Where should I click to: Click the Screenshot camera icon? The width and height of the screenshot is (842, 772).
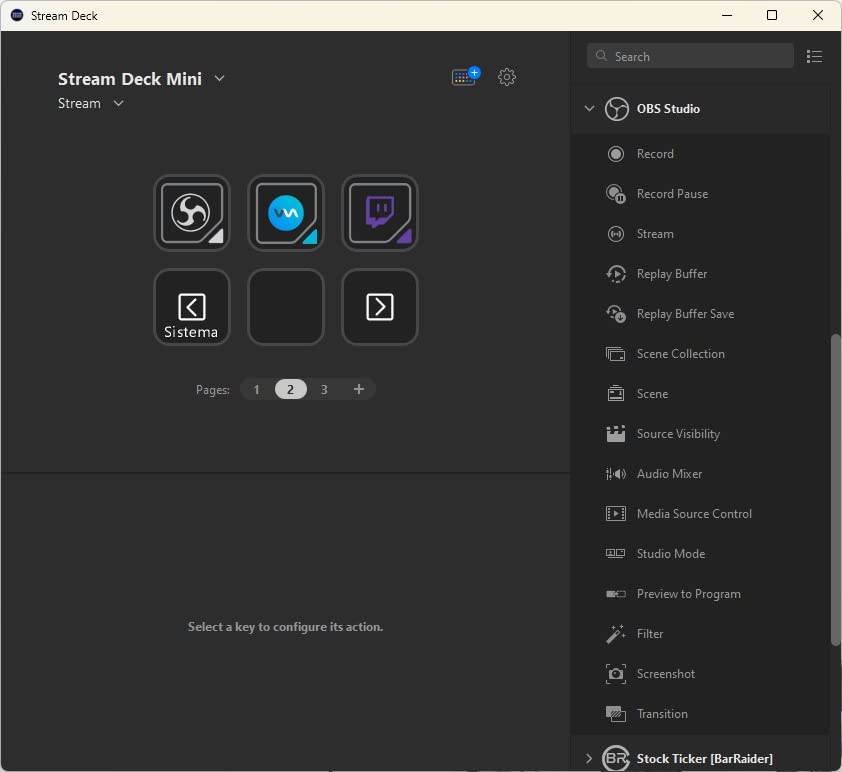click(x=615, y=674)
